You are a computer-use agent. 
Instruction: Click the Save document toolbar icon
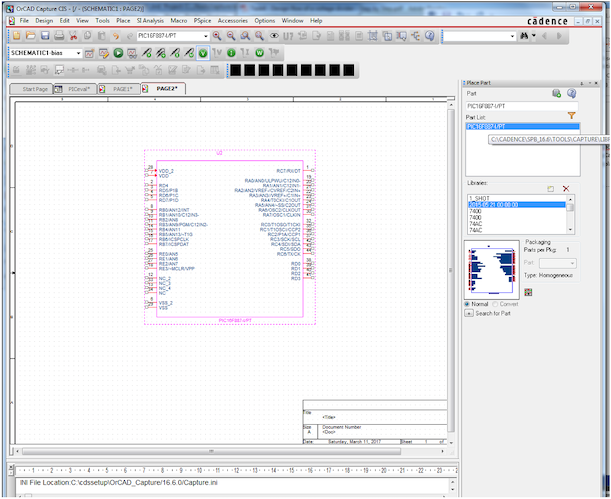(x=45, y=36)
